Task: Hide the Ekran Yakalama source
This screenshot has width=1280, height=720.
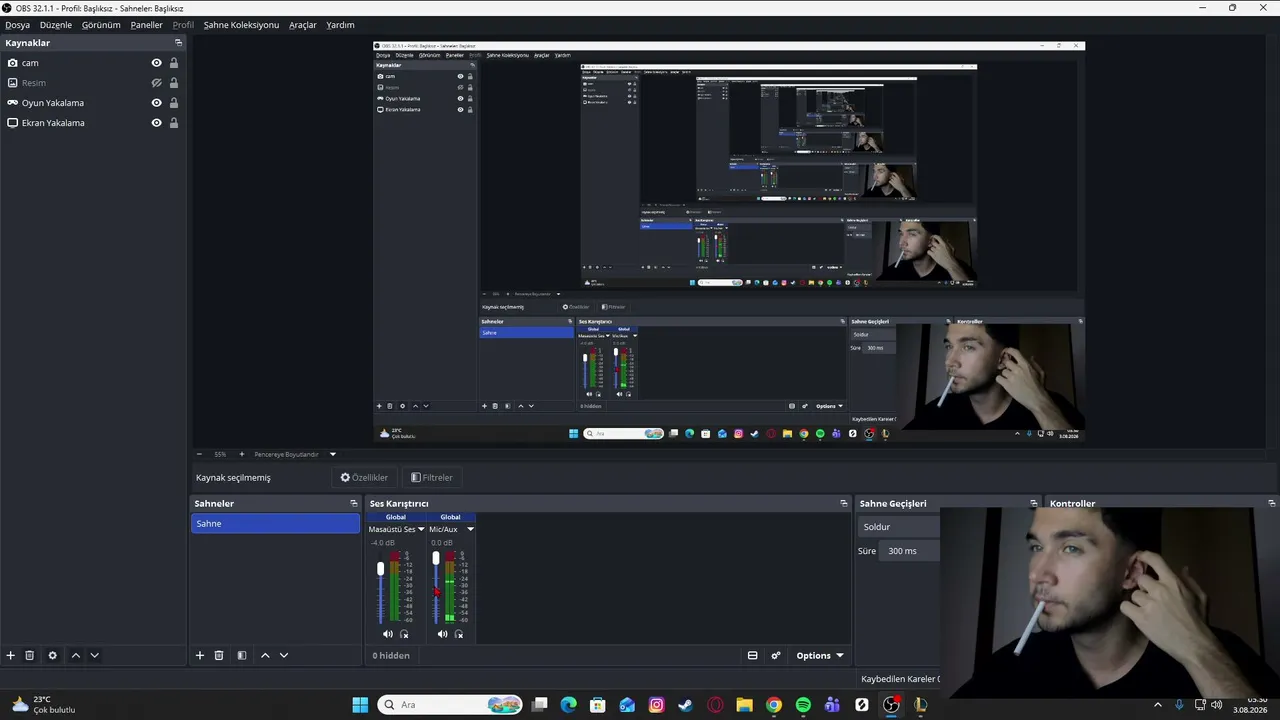Action: click(156, 123)
